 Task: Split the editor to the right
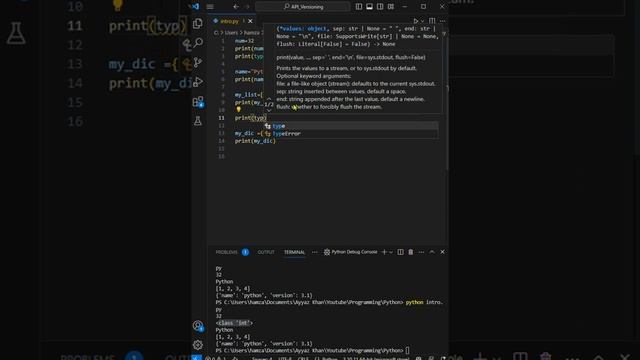point(432,21)
